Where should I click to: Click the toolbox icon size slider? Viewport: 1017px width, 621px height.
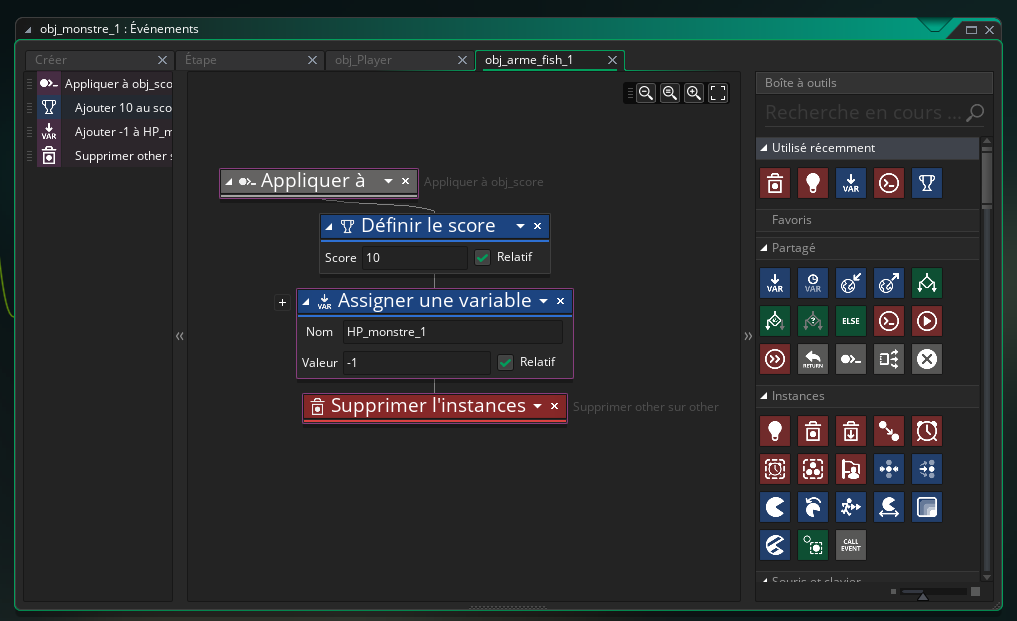click(923, 593)
